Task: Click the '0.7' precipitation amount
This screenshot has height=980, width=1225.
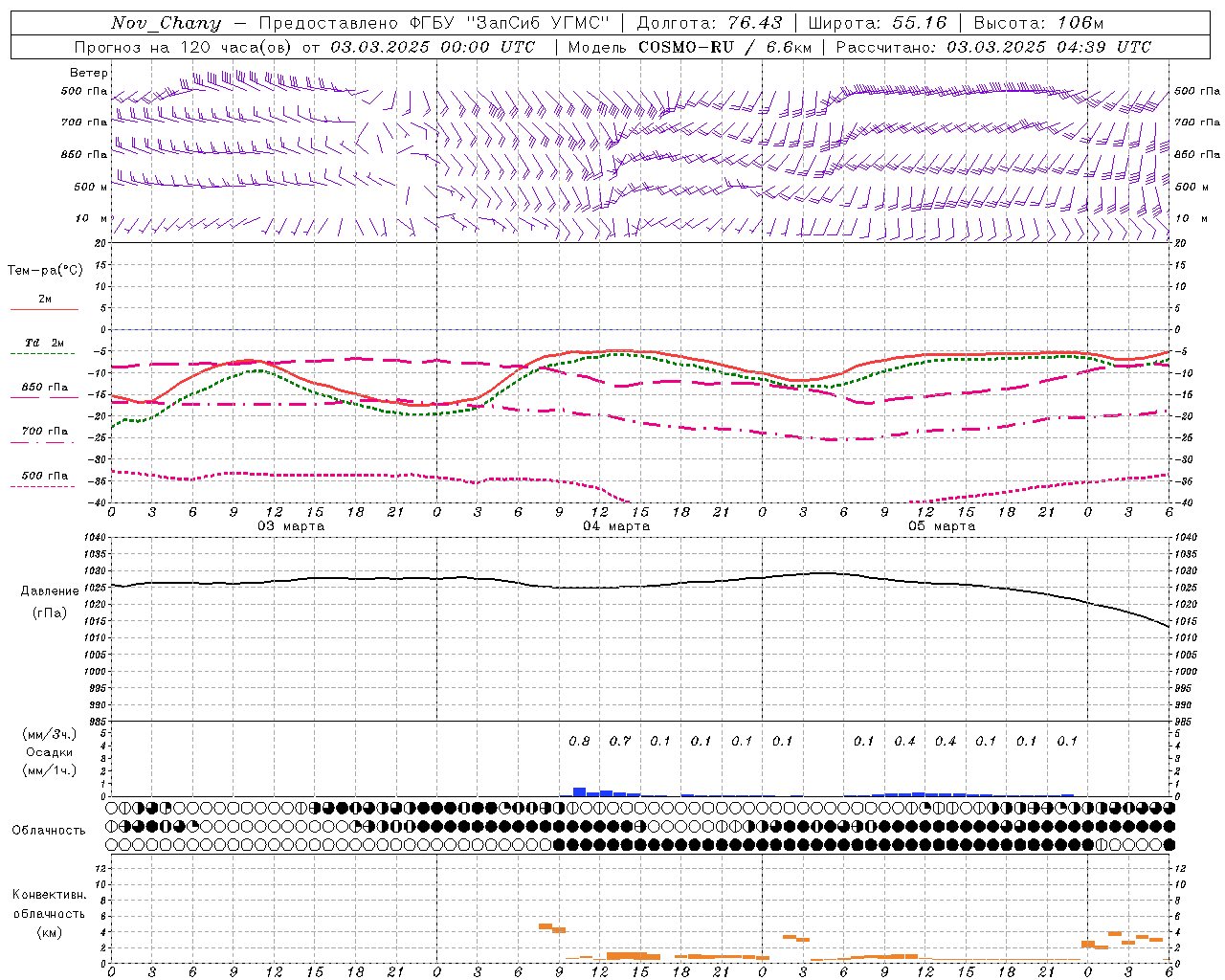Action: pos(620,741)
